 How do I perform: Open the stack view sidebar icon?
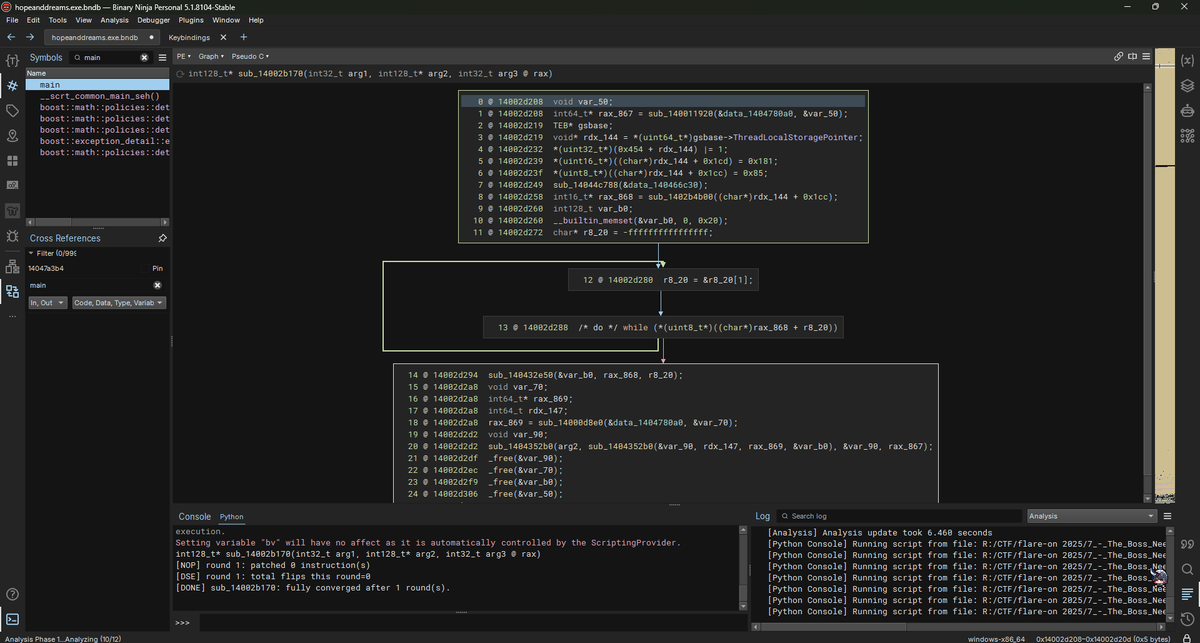(13, 212)
